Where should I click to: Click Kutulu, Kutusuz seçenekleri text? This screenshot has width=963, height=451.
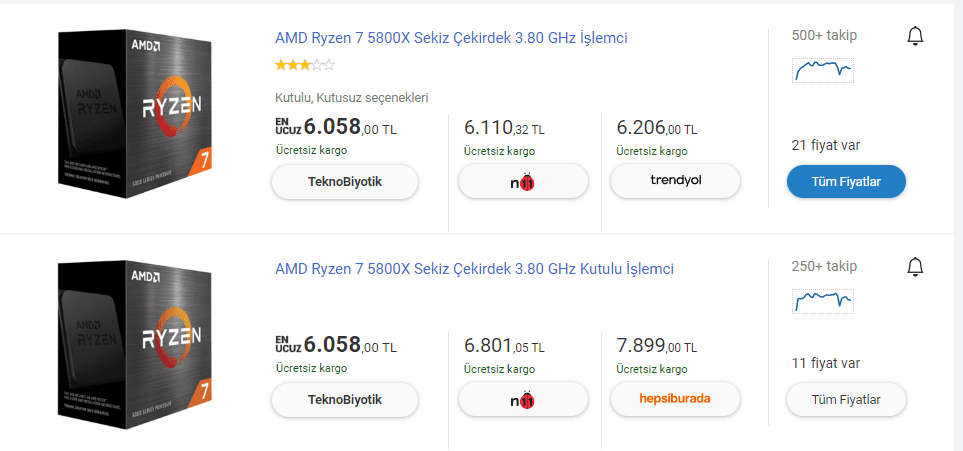point(351,98)
